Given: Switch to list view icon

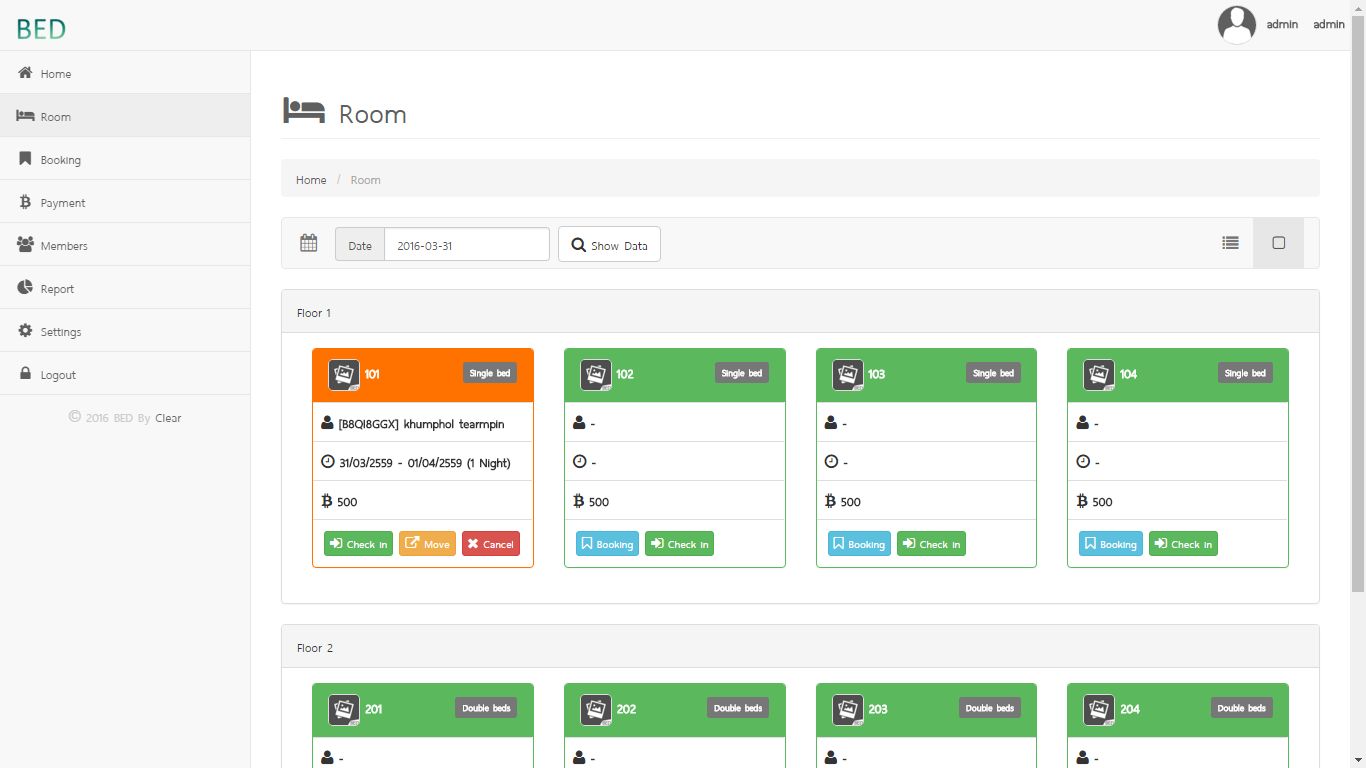Looking at the screenshot, I should pos(1230,243).
